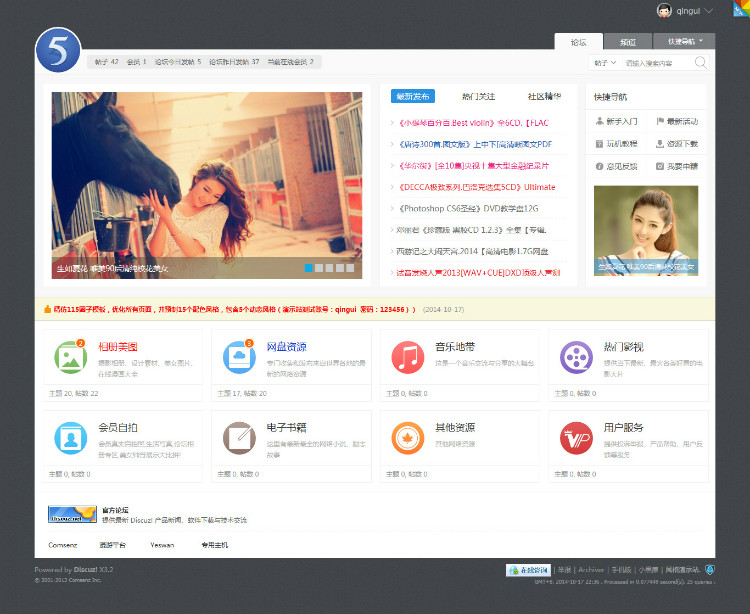Open the sidebar girl portrait thumbnail

(646, 230)
